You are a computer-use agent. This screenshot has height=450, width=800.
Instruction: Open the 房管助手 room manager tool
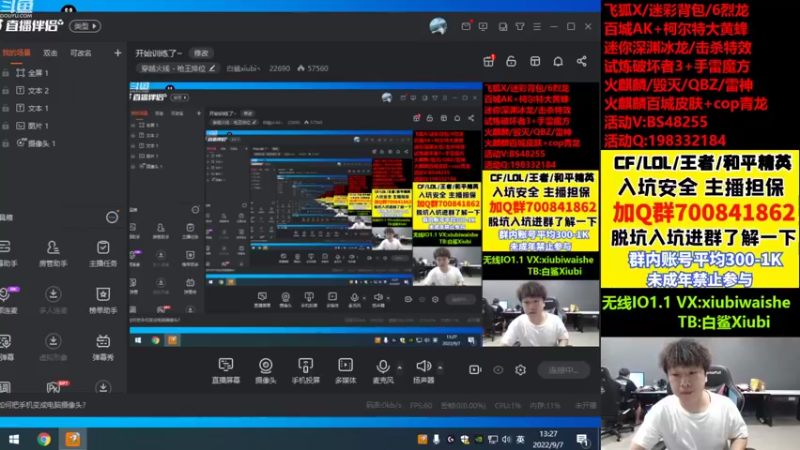[53, 254]
